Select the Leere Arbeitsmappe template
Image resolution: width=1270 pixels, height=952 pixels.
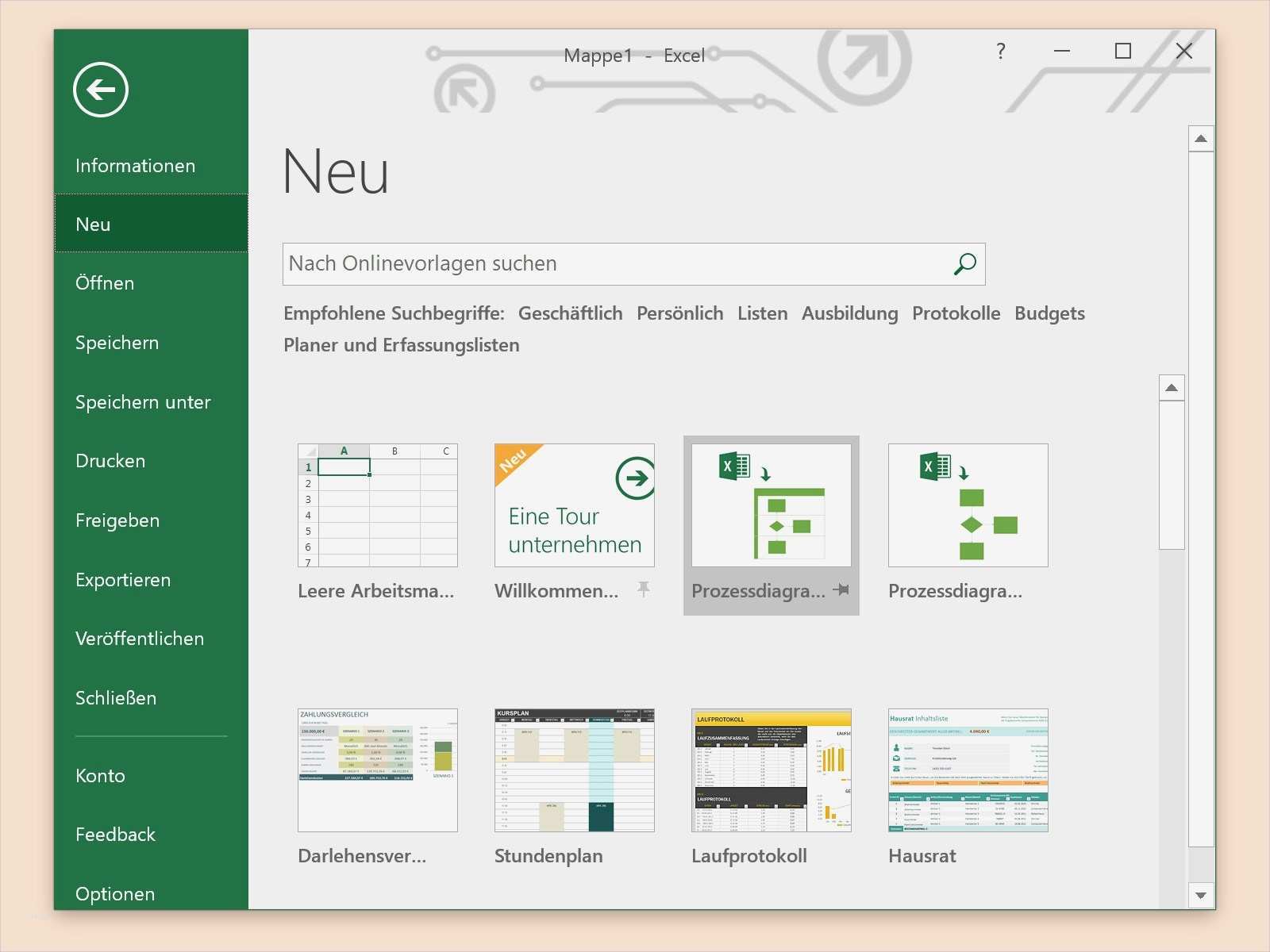pyautogui.click(x=377, y=505)
